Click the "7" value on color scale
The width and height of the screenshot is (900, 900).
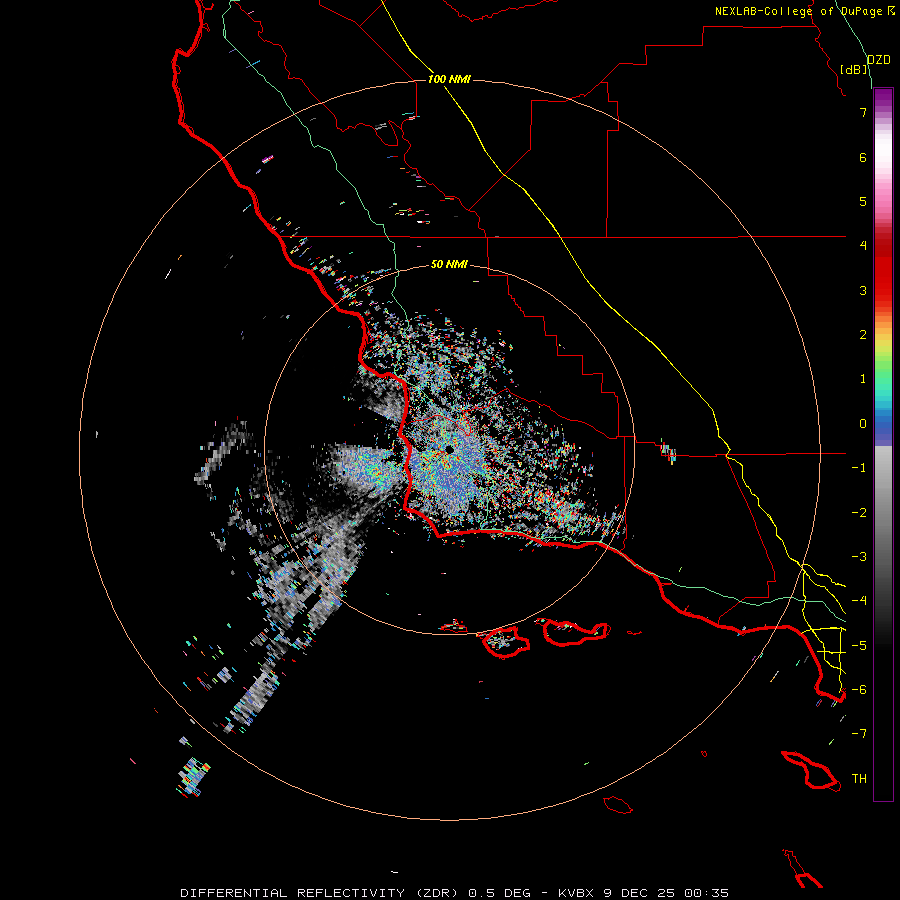coord(863,112)
